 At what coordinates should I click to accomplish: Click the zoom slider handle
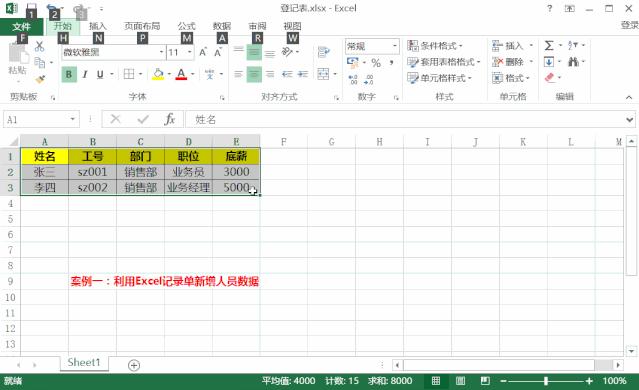tap(546, 381)
